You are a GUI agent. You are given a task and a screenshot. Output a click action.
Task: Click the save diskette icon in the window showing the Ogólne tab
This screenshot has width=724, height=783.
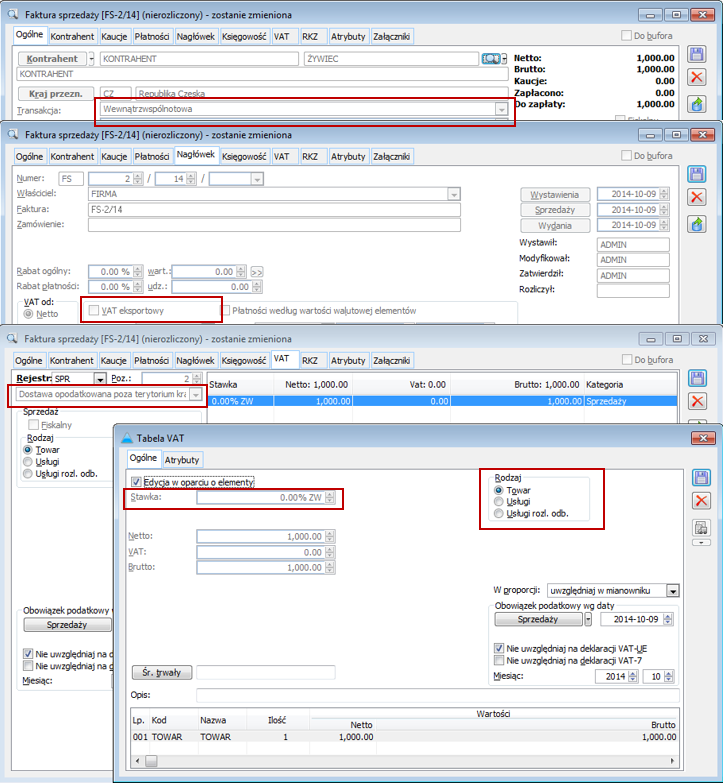point(697,54)
